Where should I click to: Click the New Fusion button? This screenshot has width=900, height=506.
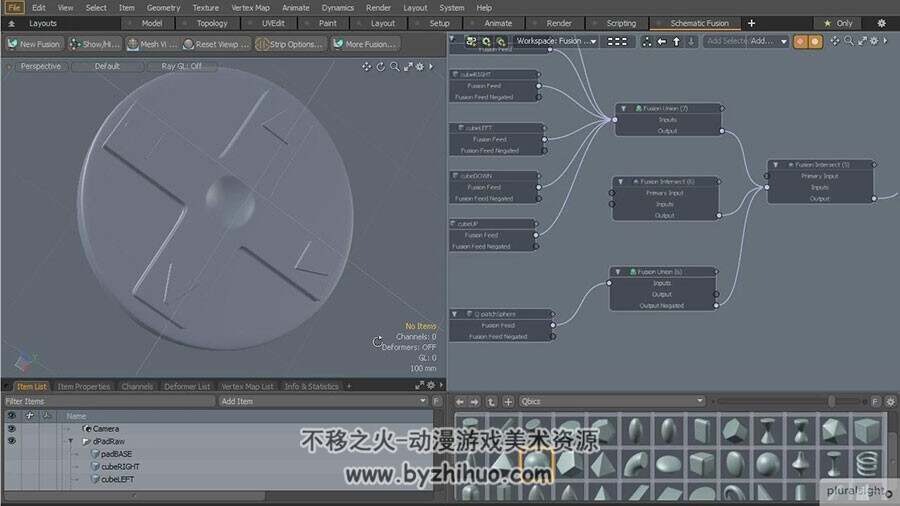click(x=34, y=44)
